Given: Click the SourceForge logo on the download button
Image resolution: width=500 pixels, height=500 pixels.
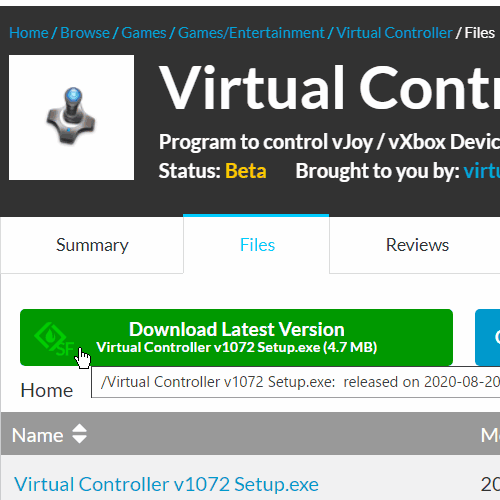Looking at the screenshot, I should click(54, 339).
